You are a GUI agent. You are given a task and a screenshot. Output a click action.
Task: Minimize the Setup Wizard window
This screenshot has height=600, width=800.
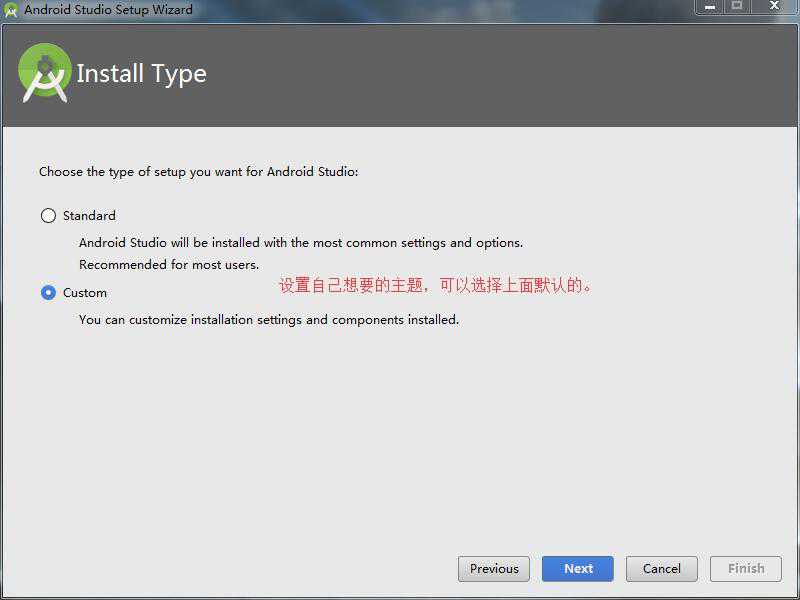click(710, 7)
